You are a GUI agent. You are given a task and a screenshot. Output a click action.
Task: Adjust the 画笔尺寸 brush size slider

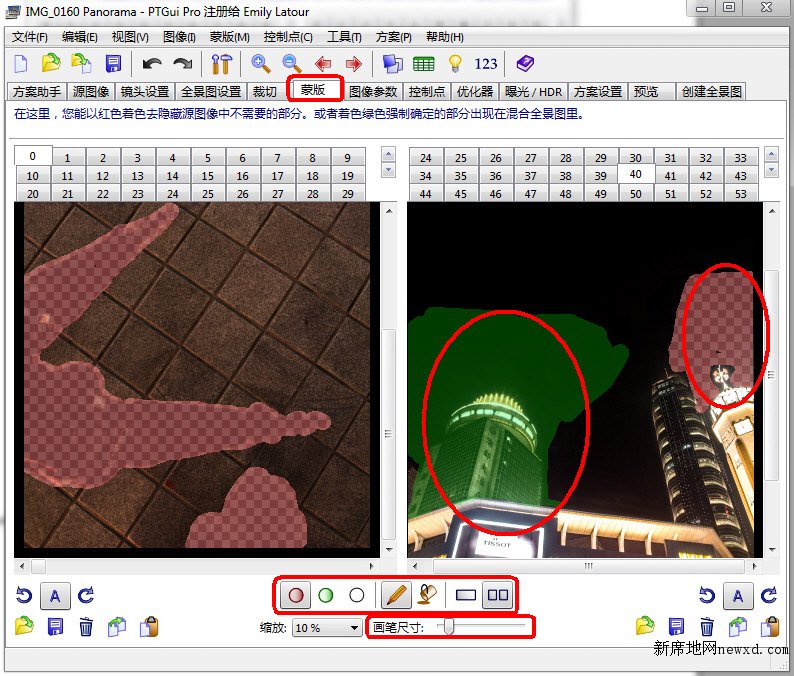(450, 627)
